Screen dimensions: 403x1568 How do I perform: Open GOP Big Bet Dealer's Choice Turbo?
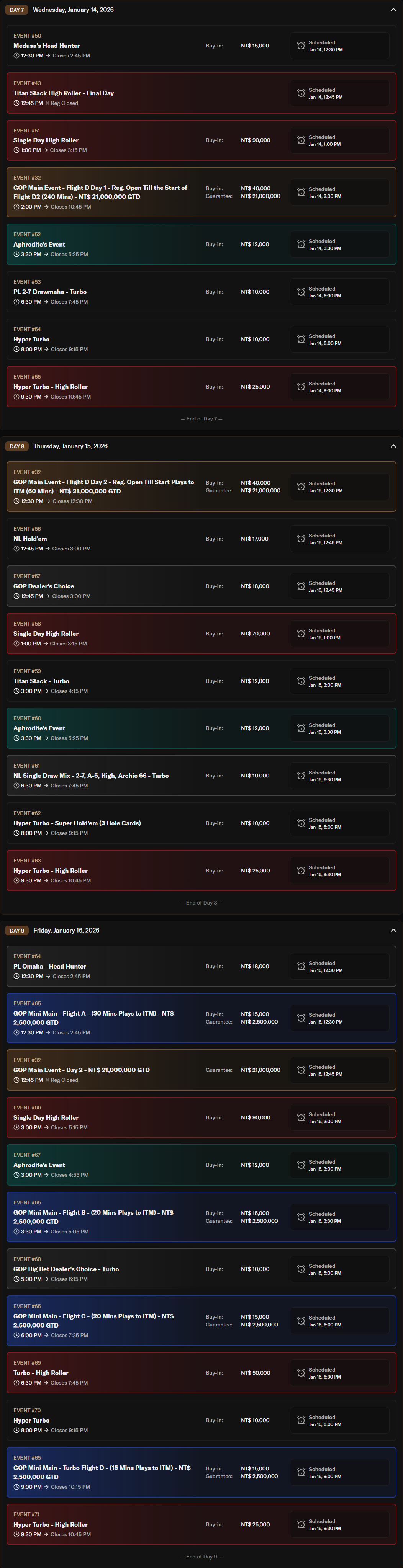click(66, 1269)
